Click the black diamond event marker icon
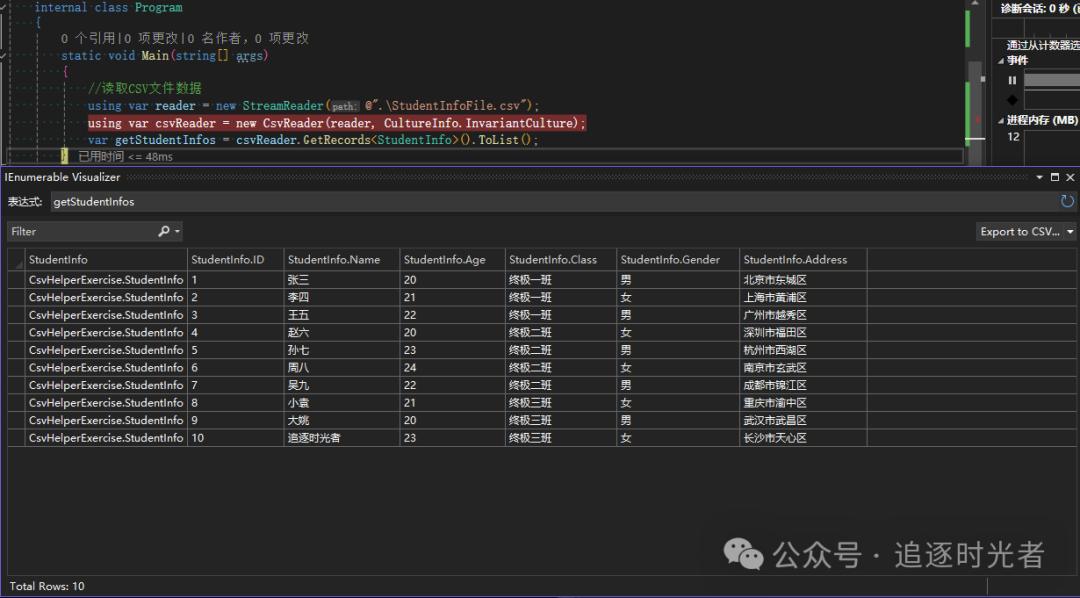The image size is (1080, 598). click(1012, 99)
